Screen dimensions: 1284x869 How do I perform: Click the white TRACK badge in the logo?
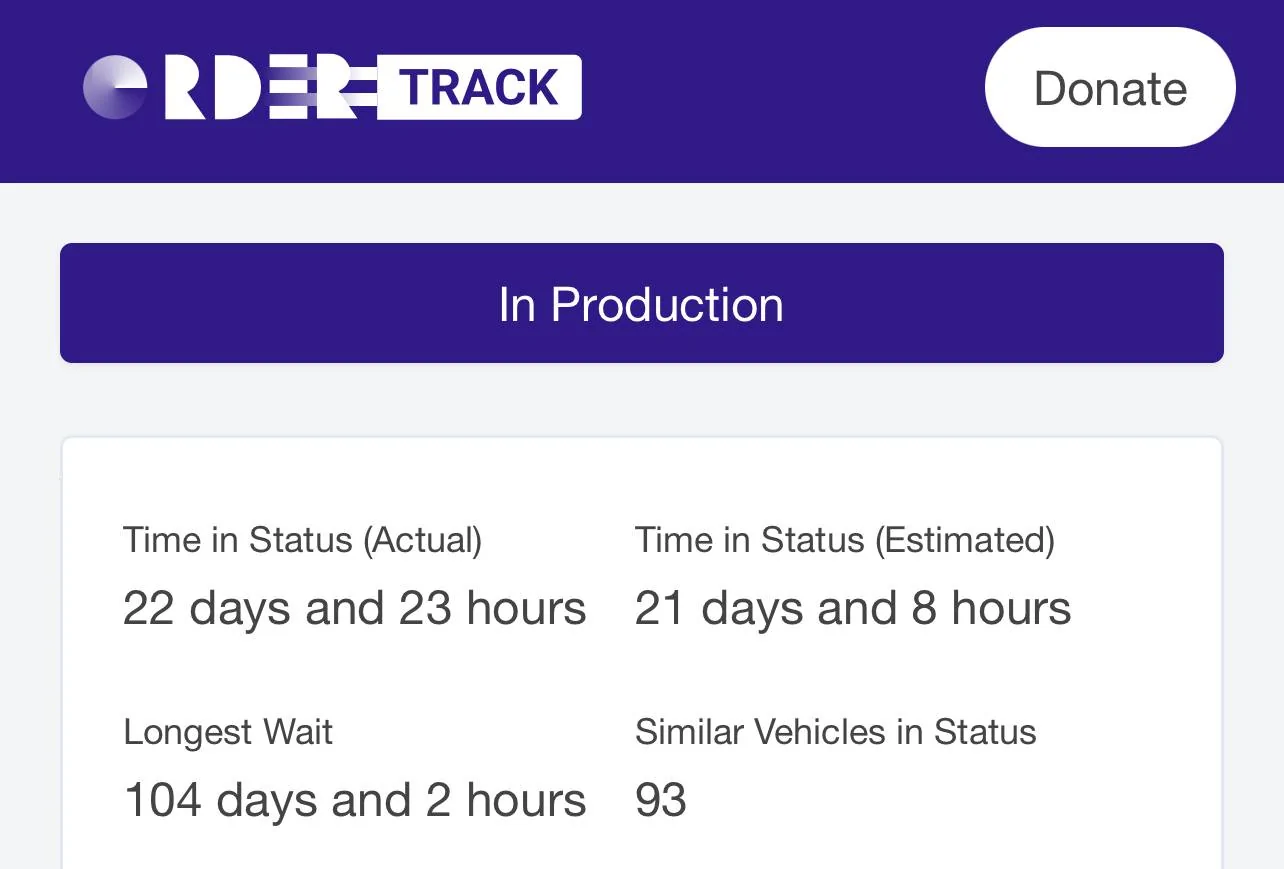pos(479,88)
